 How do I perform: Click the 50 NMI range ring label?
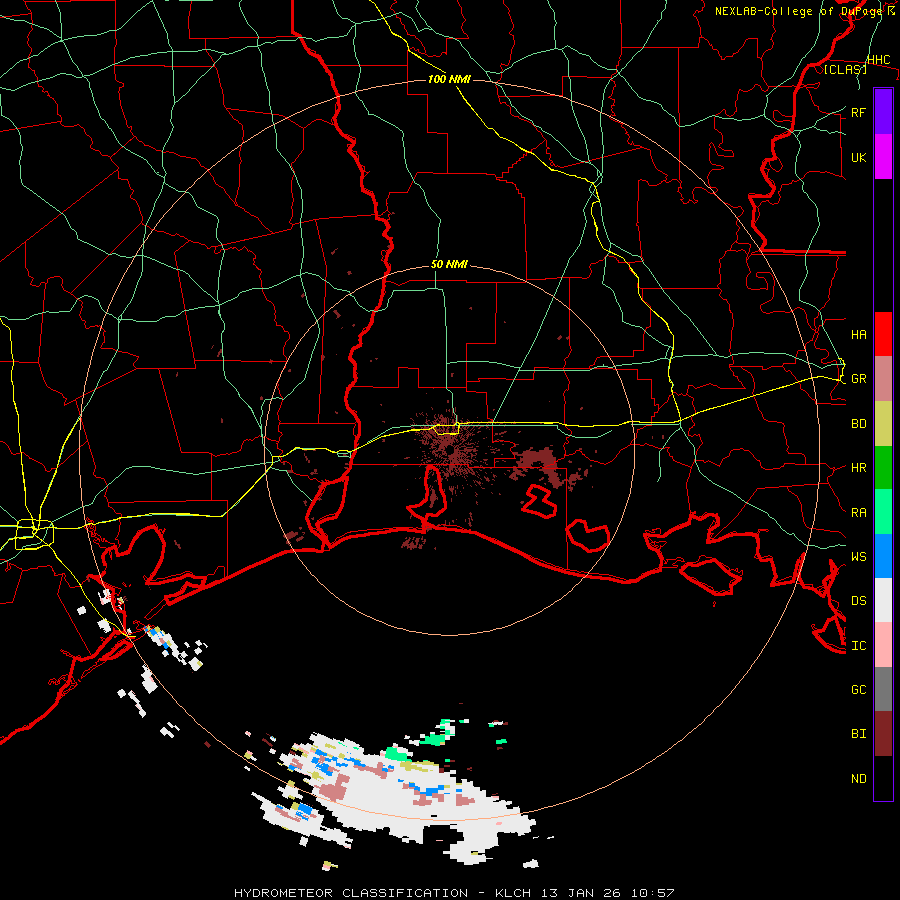click(449, 265)
